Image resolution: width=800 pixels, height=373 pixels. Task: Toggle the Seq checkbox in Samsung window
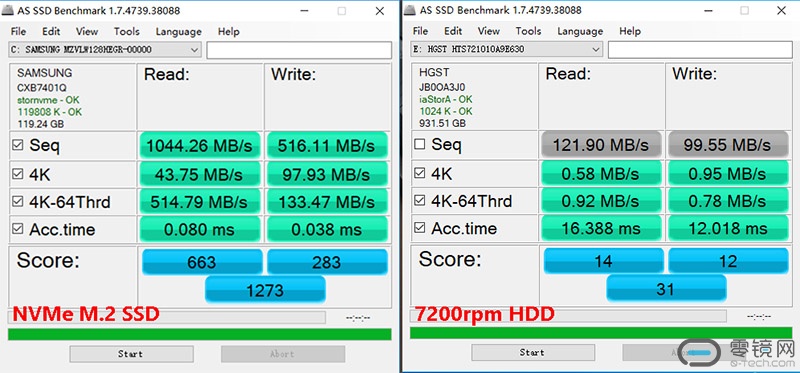click(18, 146)
